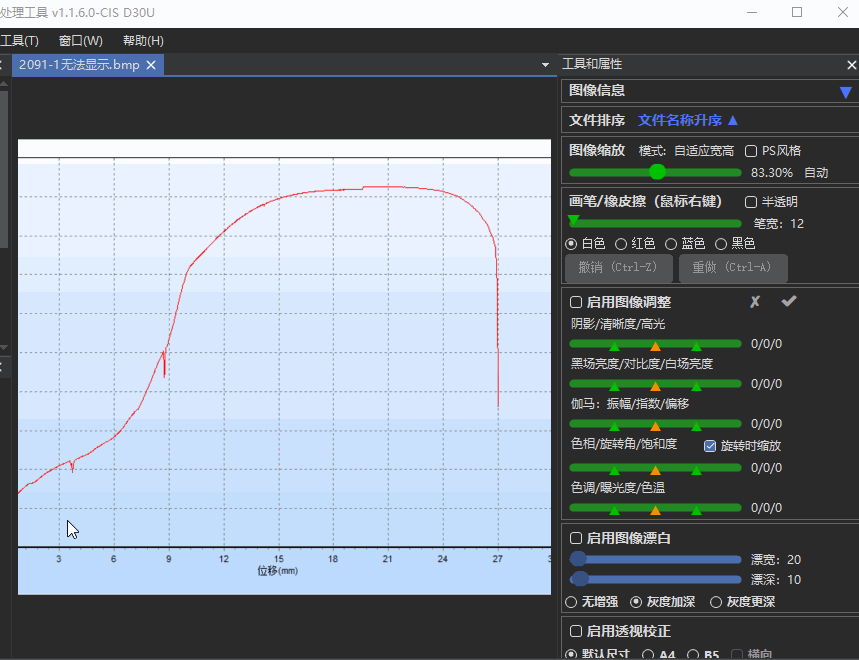Click the orange triangle marker on 伽马 slider
859x660 pixels.
tap(655, 426)
